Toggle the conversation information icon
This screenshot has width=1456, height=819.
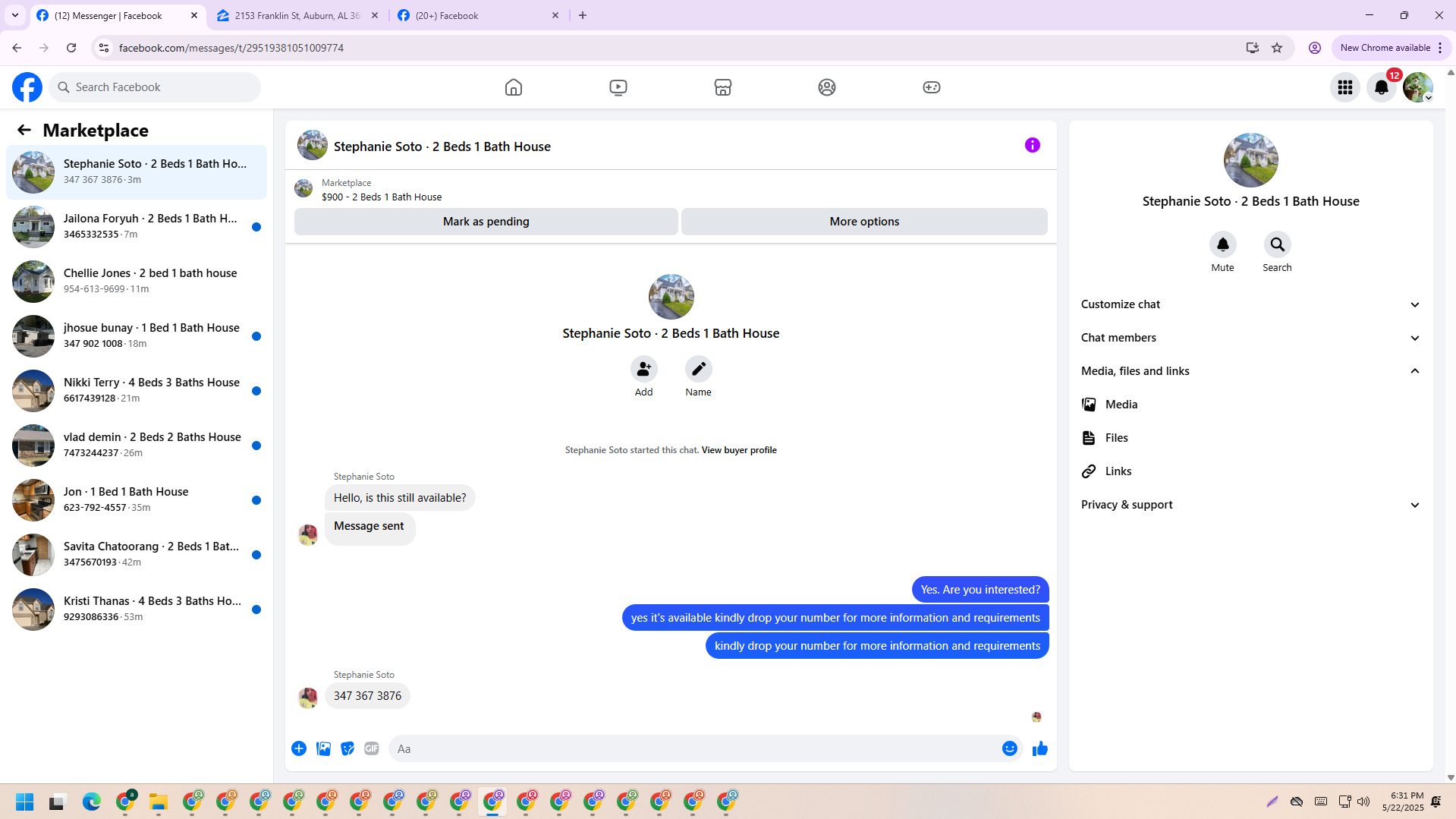1033,145
